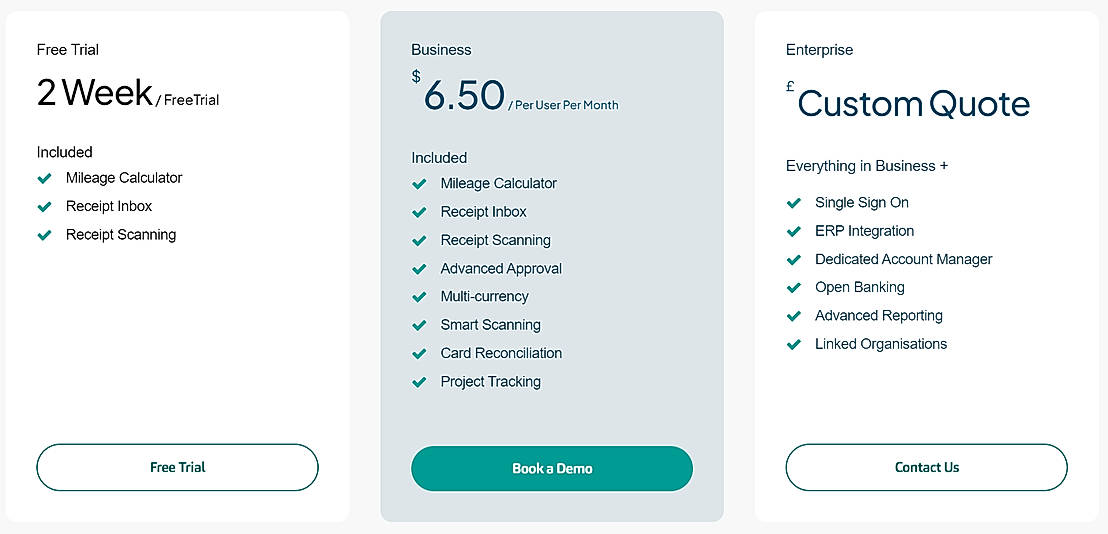Click the Business plan title

tap(441, 50)
